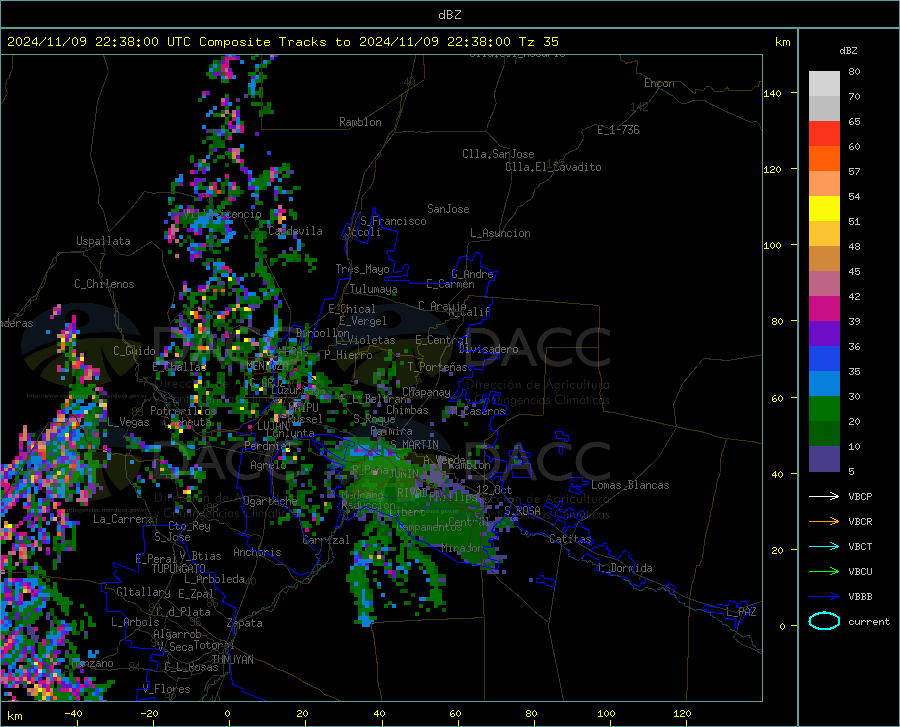Select the yellow 51 dBZ color swatch

tap(824, 209)
